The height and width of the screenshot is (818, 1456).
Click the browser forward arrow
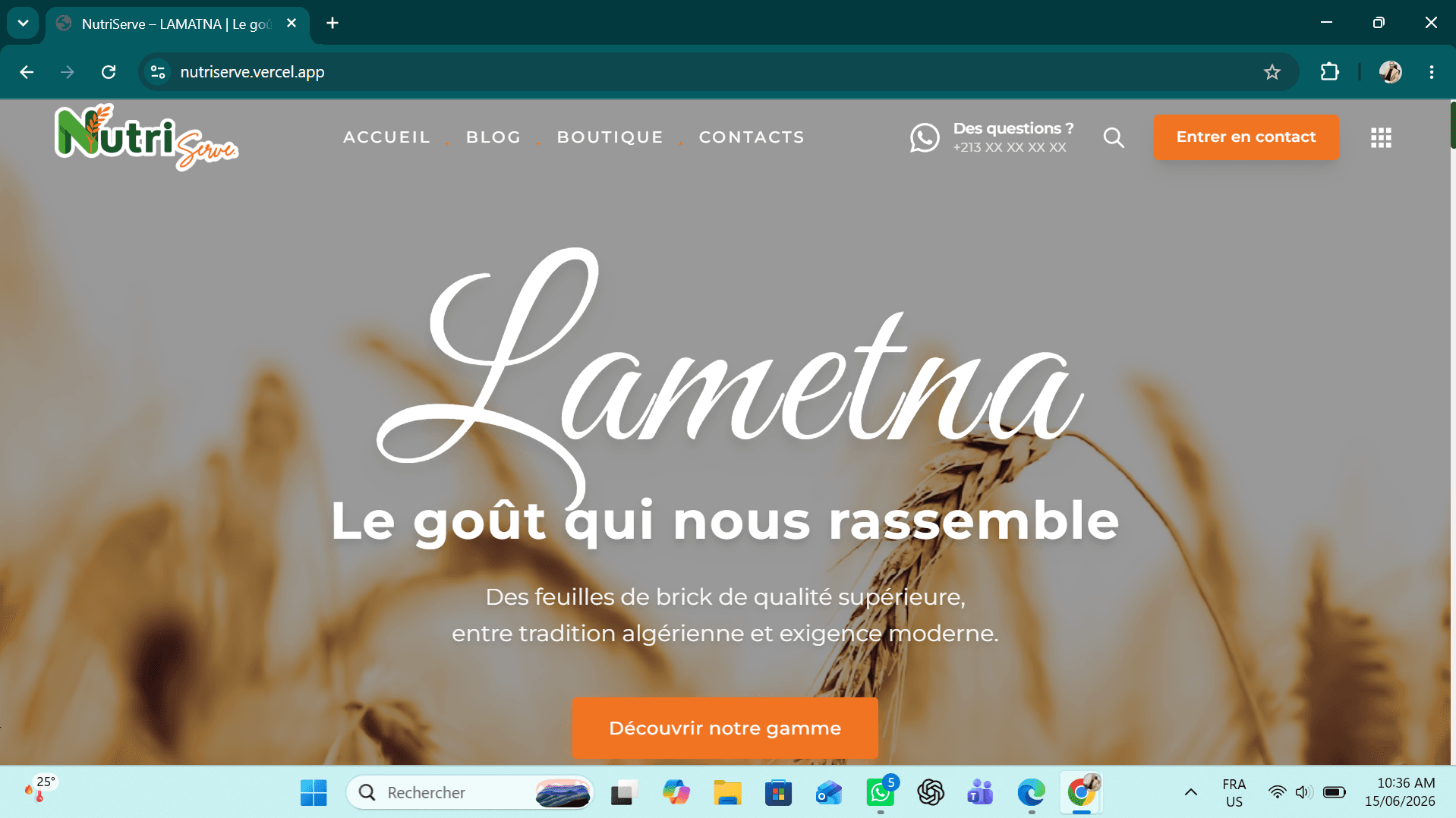tap(68, 72)
